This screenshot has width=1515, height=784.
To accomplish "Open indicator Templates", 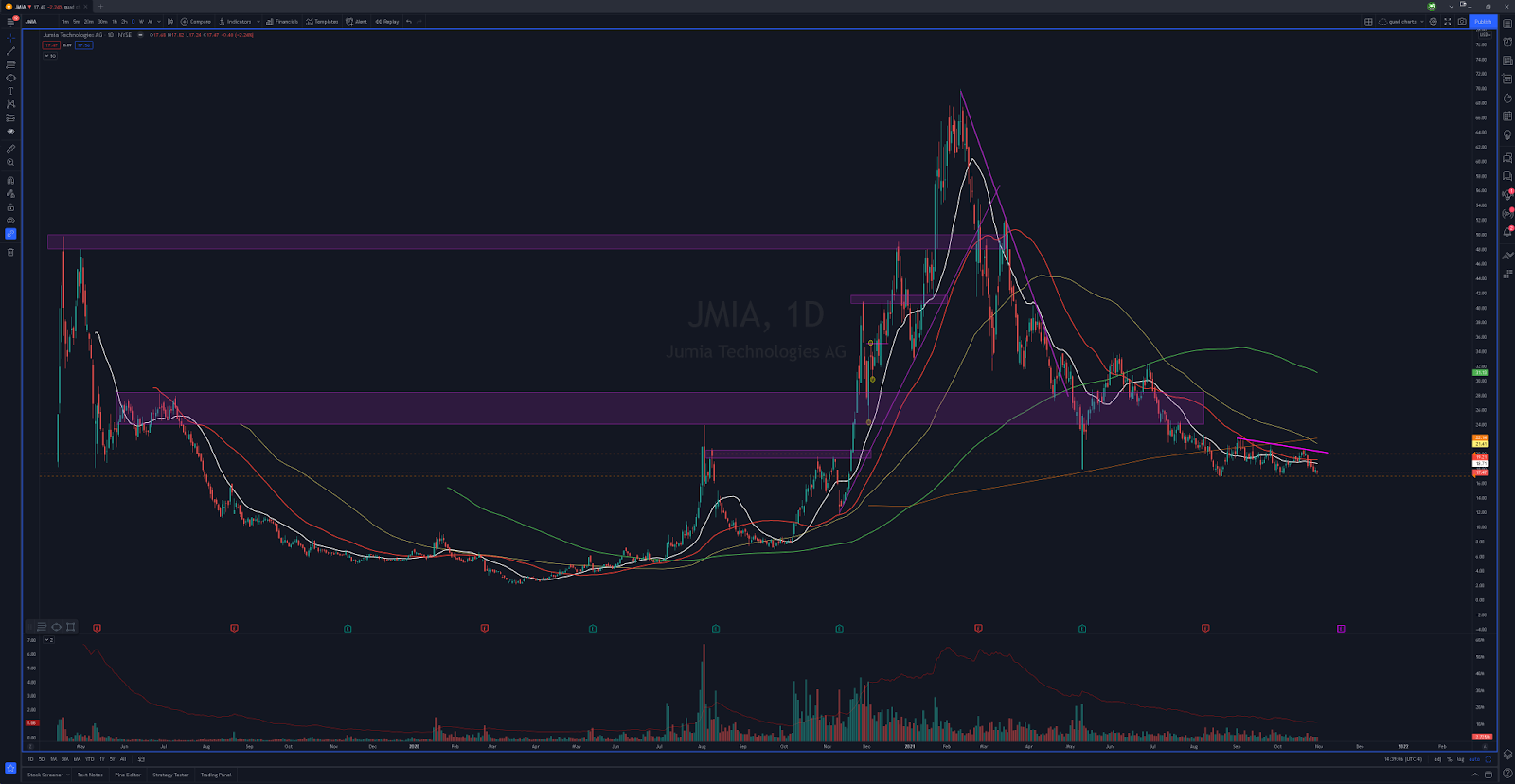I will click(x=322, y=21).
